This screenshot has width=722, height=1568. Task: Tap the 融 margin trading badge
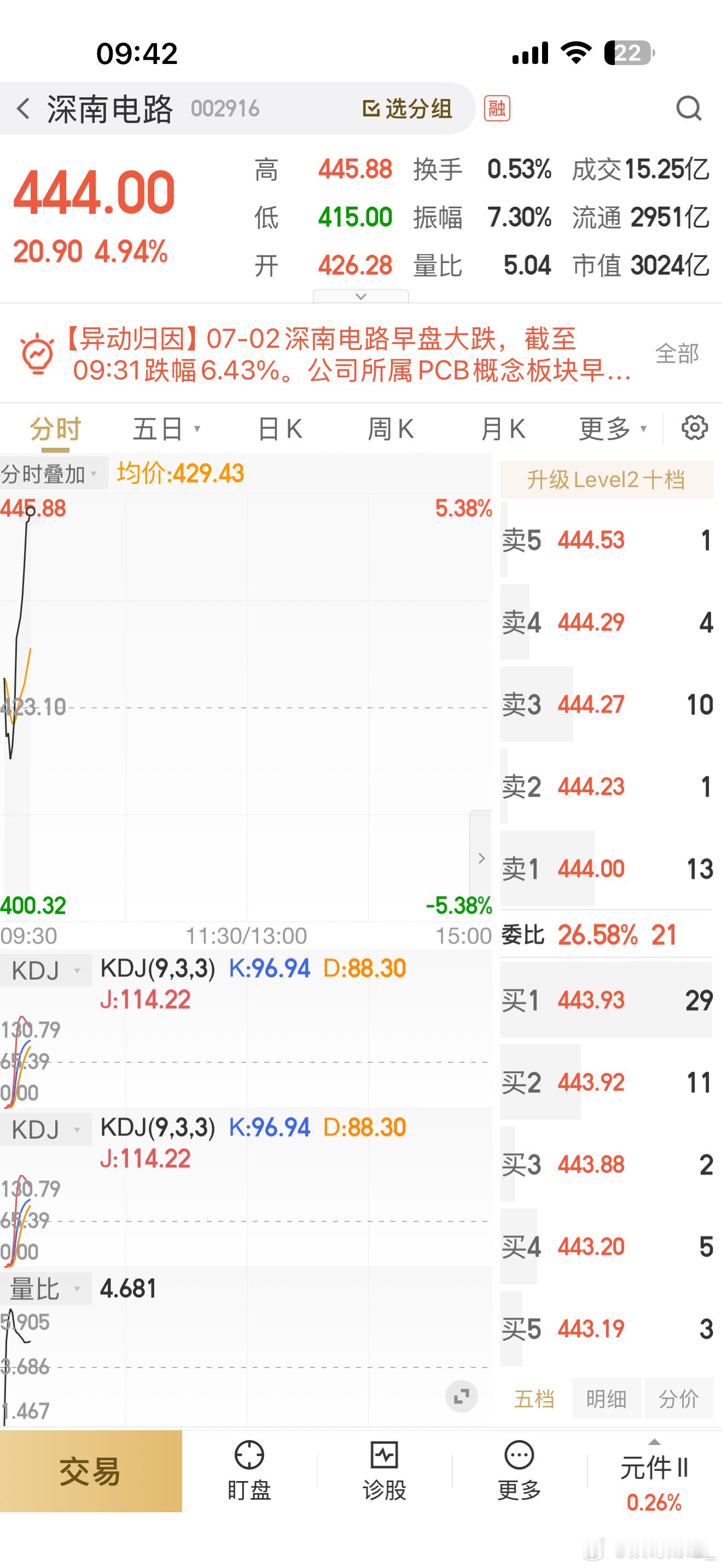(497, 109)
